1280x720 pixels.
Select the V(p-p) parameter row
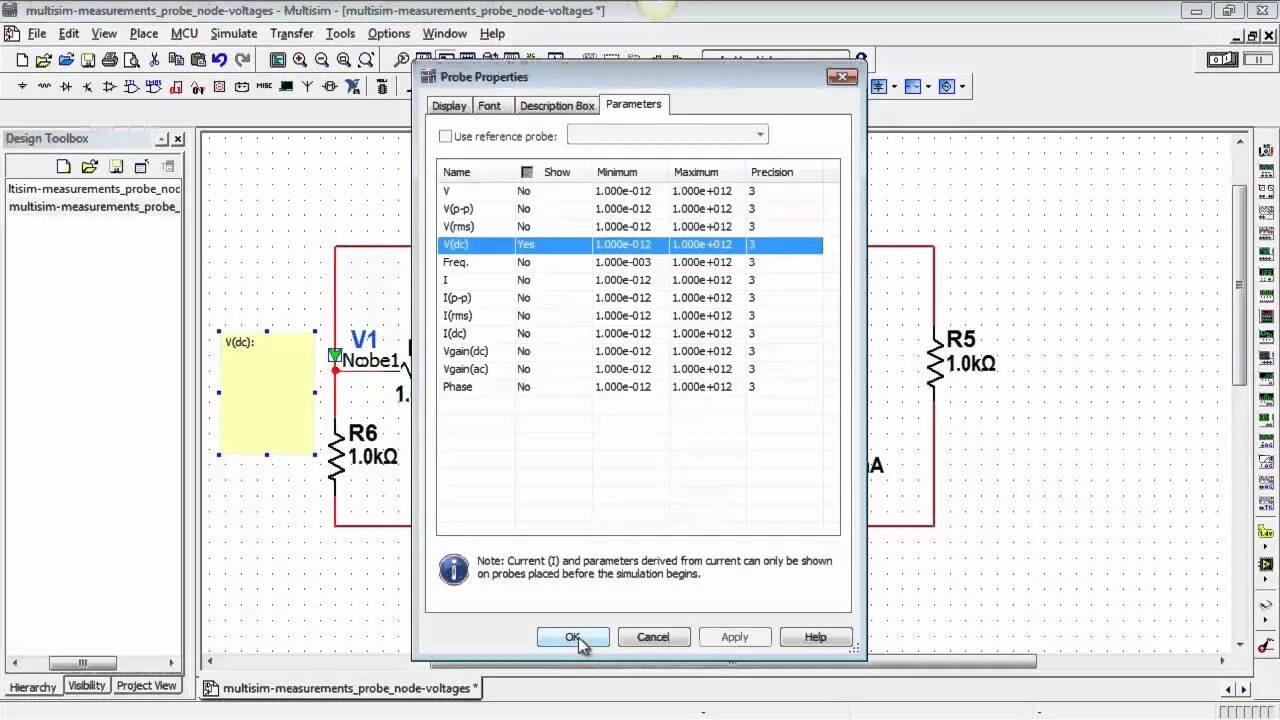pyautogui.click(x=630, y=209)
